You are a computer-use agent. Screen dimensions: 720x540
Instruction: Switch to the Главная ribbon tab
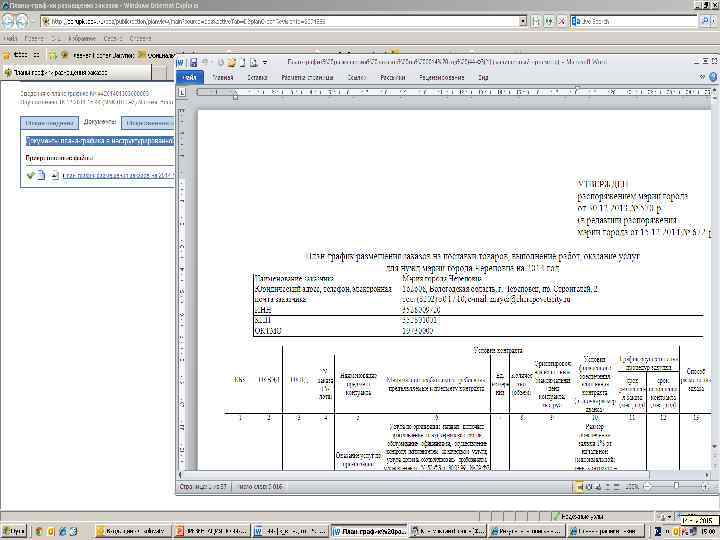click(x=223, y=78)
